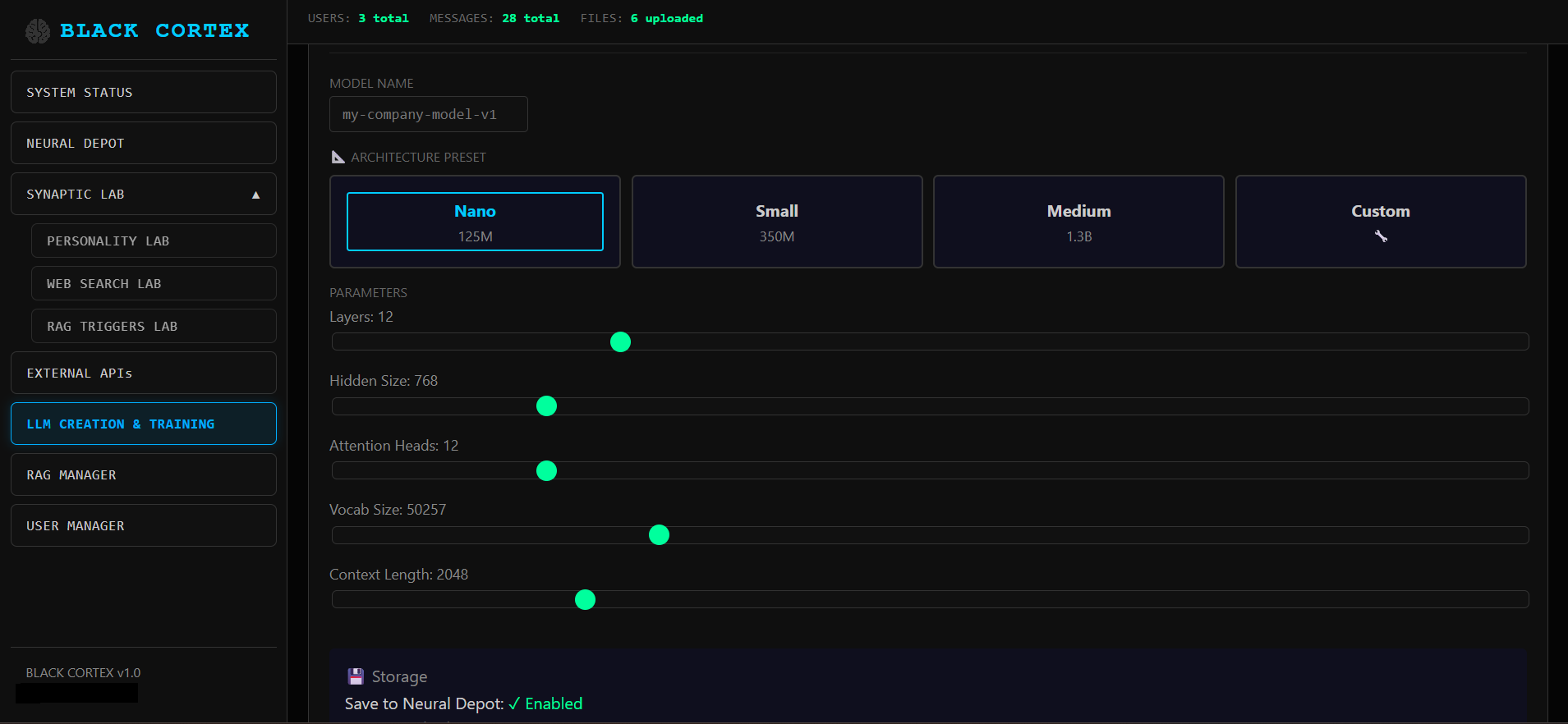Choose the Medium 1.3B preset
1568x724 pixels.
click(x=1078, y=222)
